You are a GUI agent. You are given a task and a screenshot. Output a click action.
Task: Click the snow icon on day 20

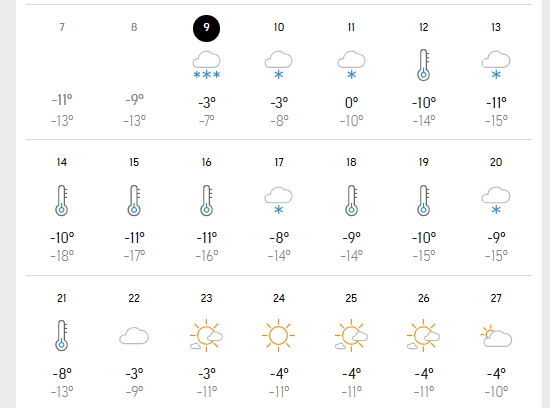tap(496, 201)
